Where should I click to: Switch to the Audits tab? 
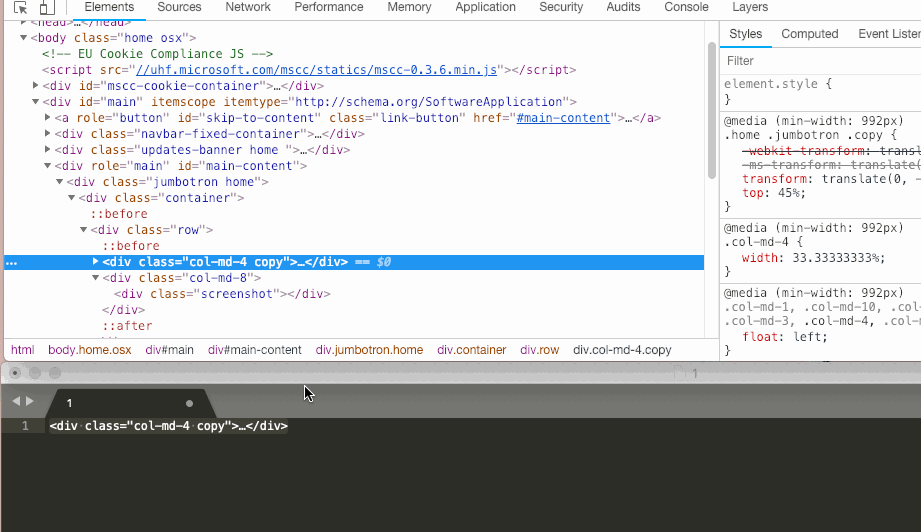pyautogui.click(x=623, y=7)
